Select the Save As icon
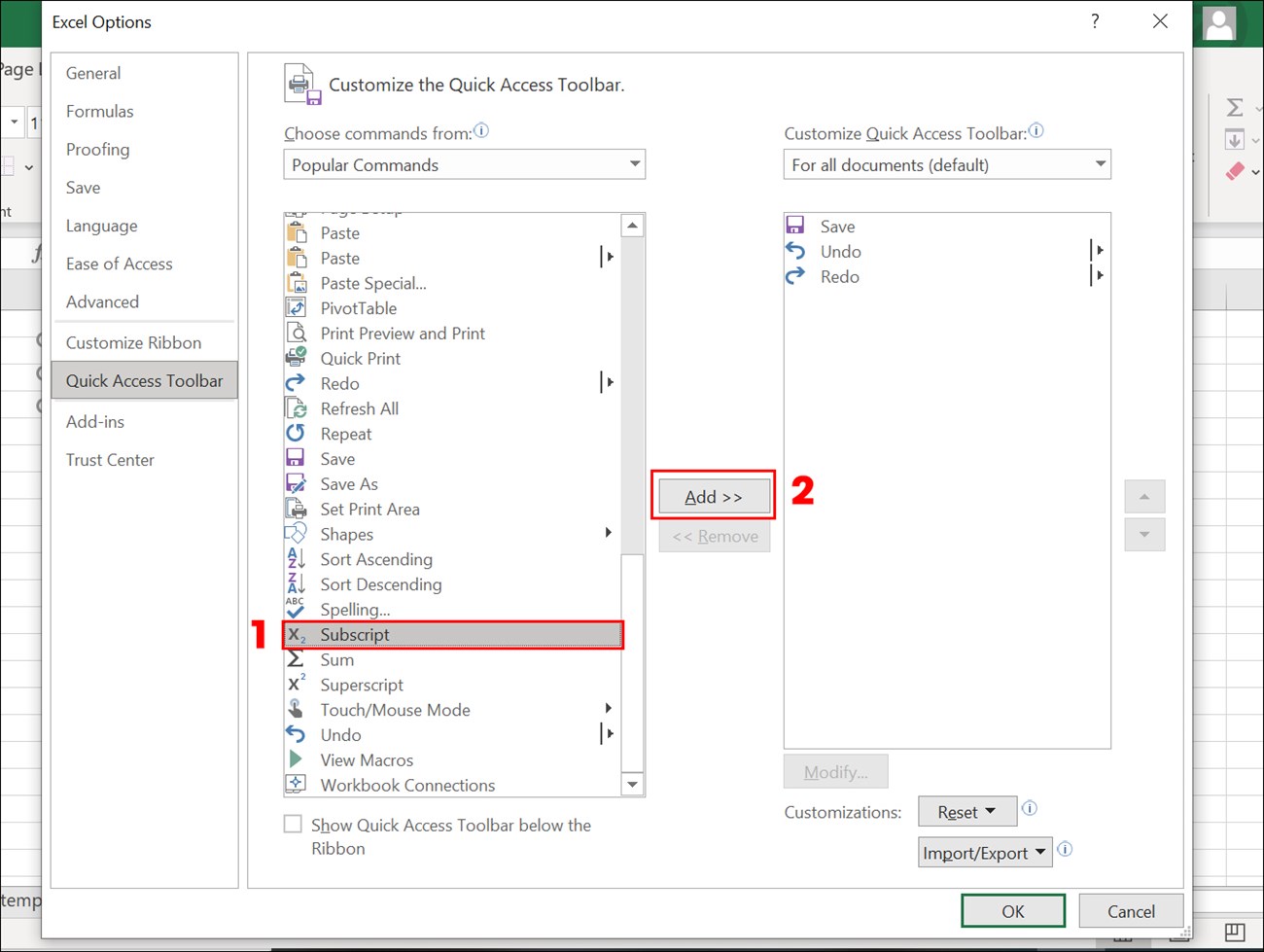Viewport: 1264px width, 952px height. pyautogui.click(x=297, y=483)
